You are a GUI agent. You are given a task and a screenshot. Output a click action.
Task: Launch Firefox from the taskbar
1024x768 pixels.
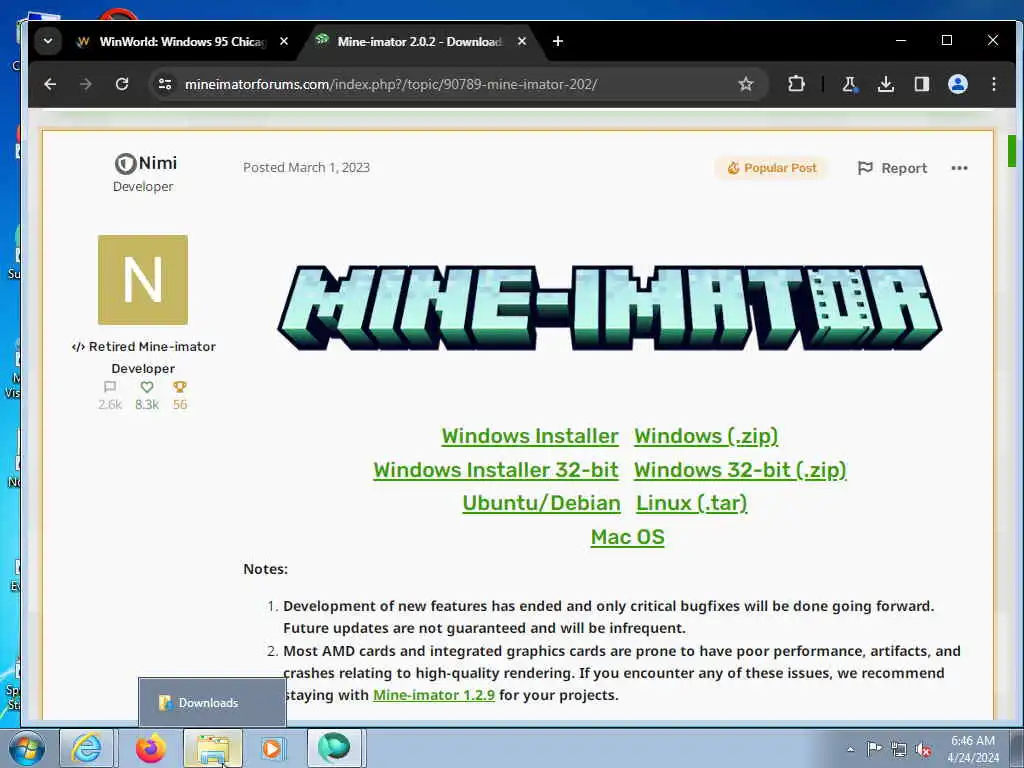pyautogui.click(x=151, y=748)
